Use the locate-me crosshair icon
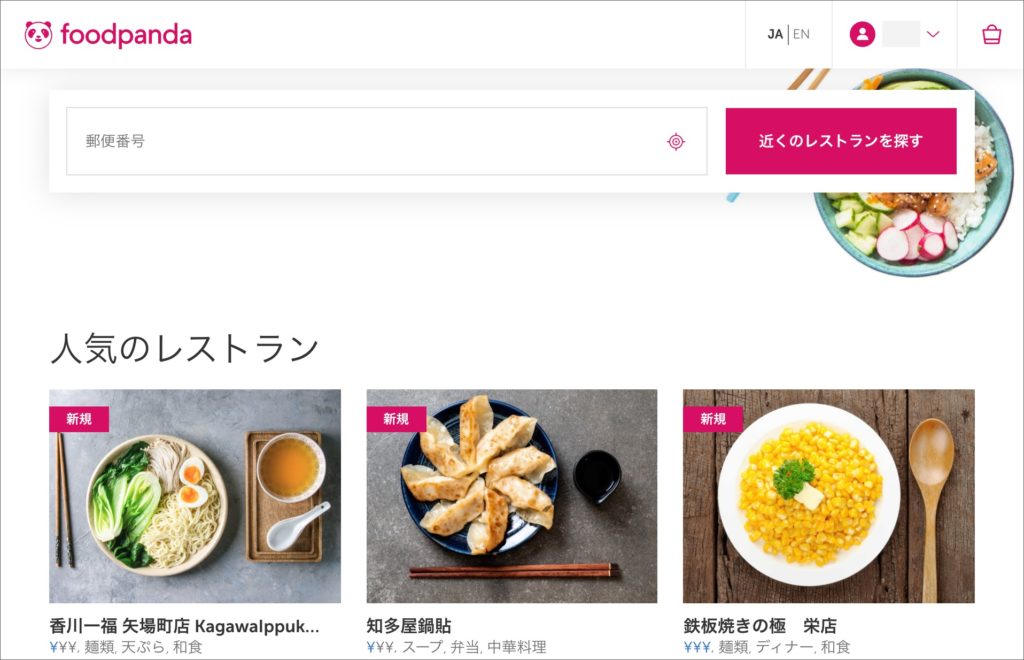1024x660 pixels. pos(676,142)
